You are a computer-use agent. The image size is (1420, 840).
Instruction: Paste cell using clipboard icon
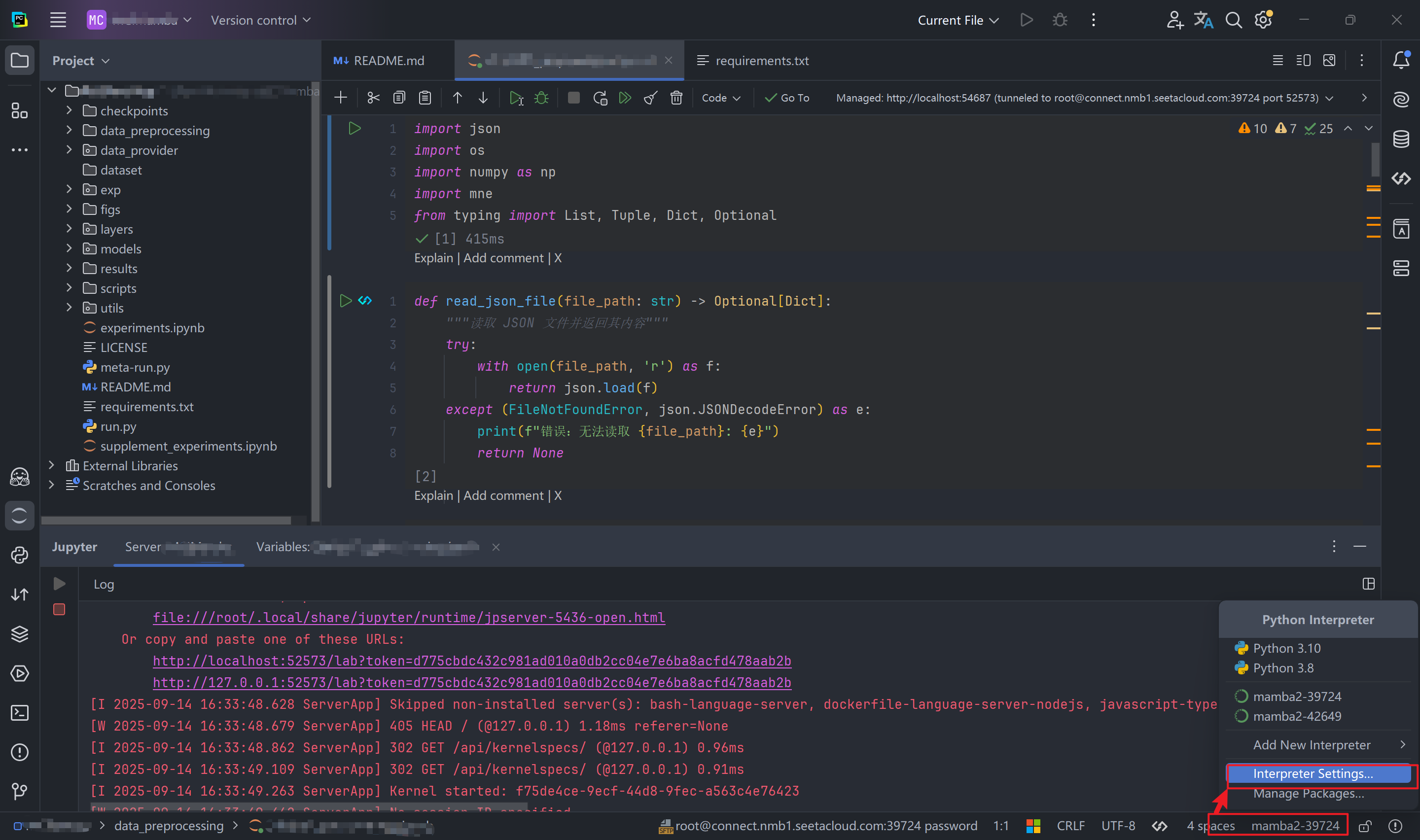(425, 98)
